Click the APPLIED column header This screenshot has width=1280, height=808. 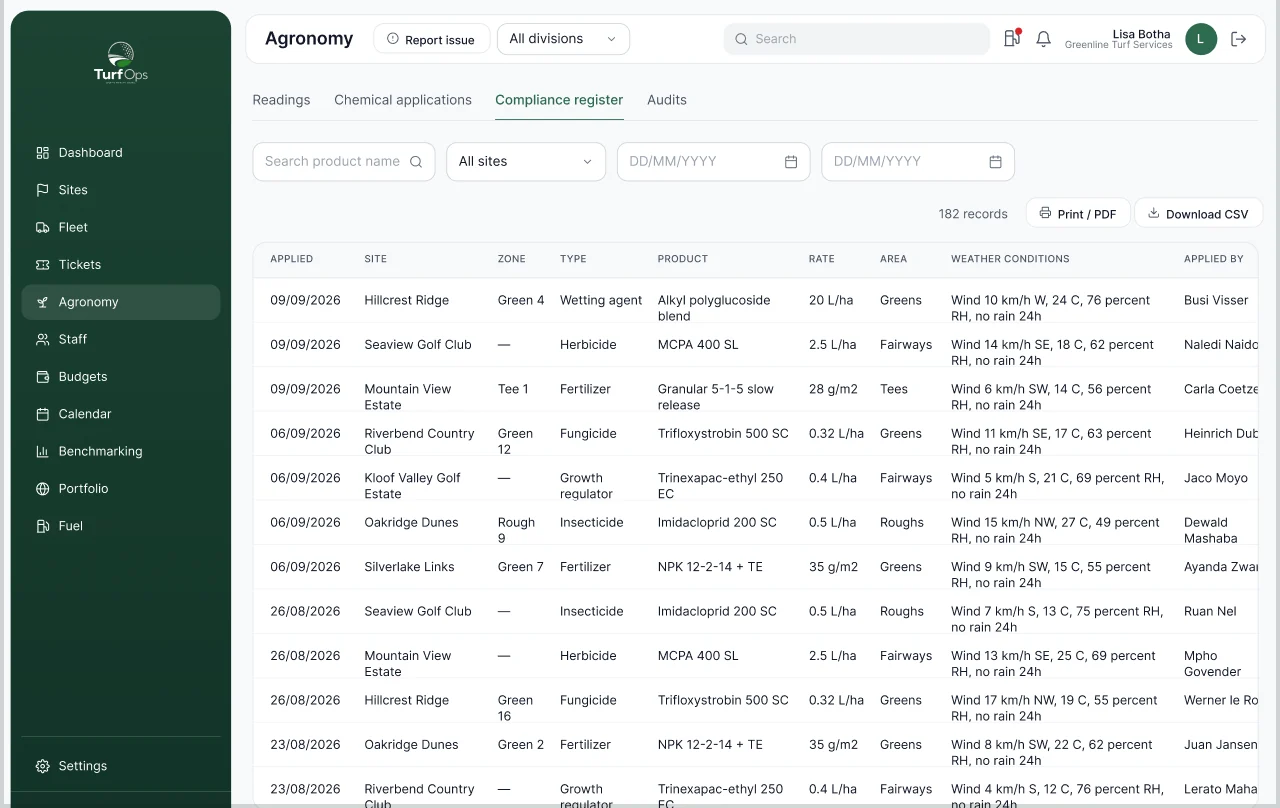pyautogui.click(x=292, y=259)
